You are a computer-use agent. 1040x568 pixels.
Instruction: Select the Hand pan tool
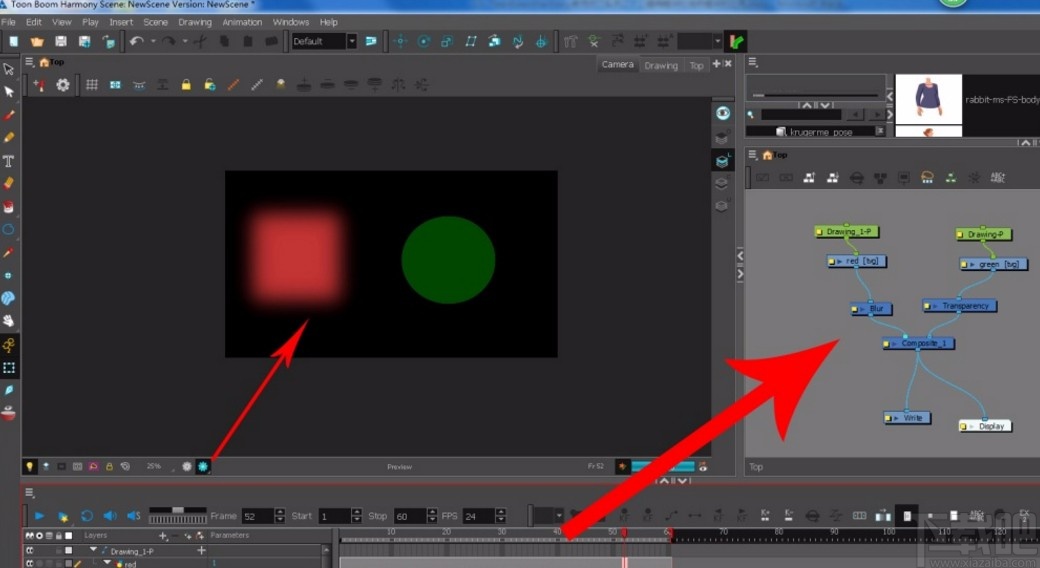pyautogui.click(x=9, y=320)
